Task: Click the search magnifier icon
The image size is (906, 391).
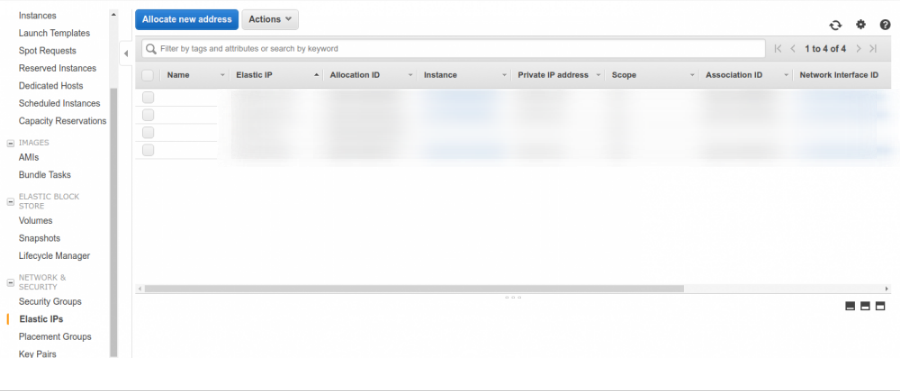Action: (151, 49)
